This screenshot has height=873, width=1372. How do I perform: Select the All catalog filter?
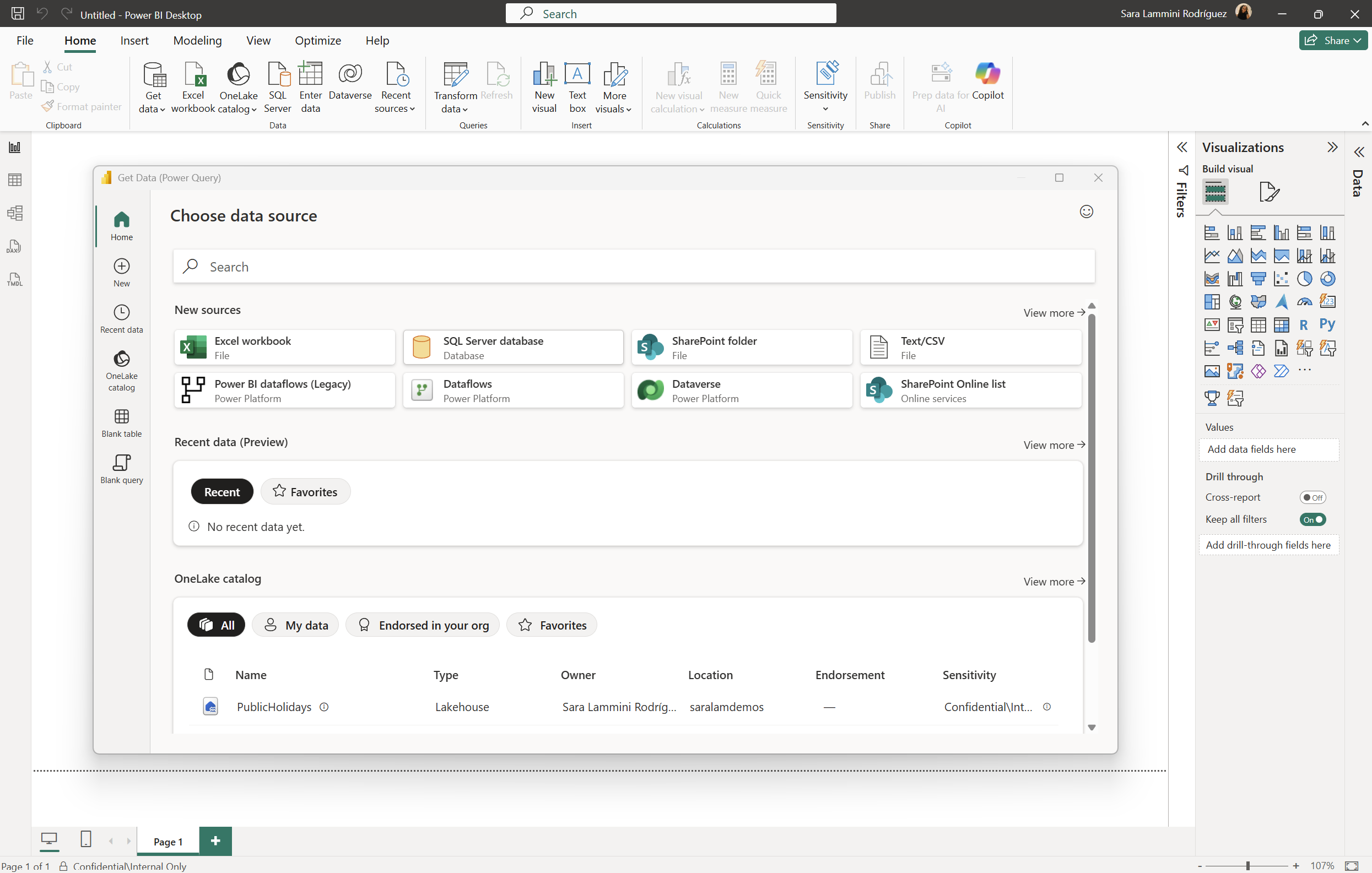(216, 625)
